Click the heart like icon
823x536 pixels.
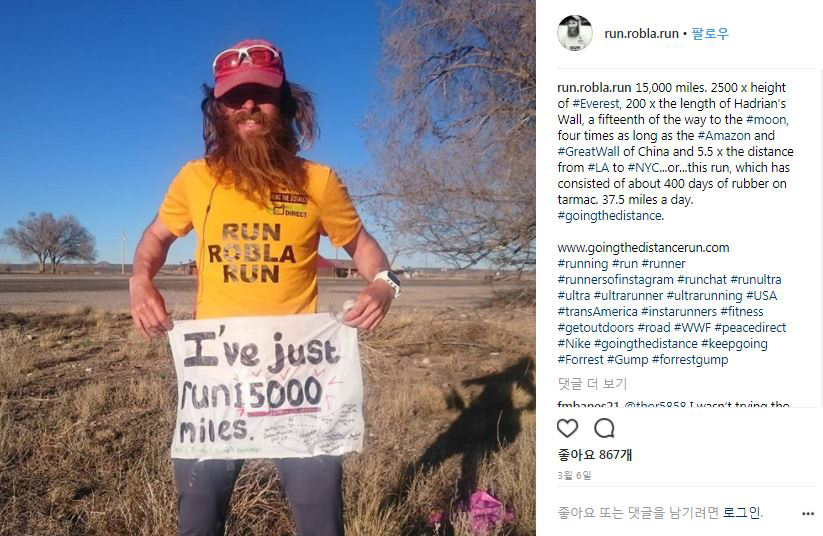(x=567, y=428)
